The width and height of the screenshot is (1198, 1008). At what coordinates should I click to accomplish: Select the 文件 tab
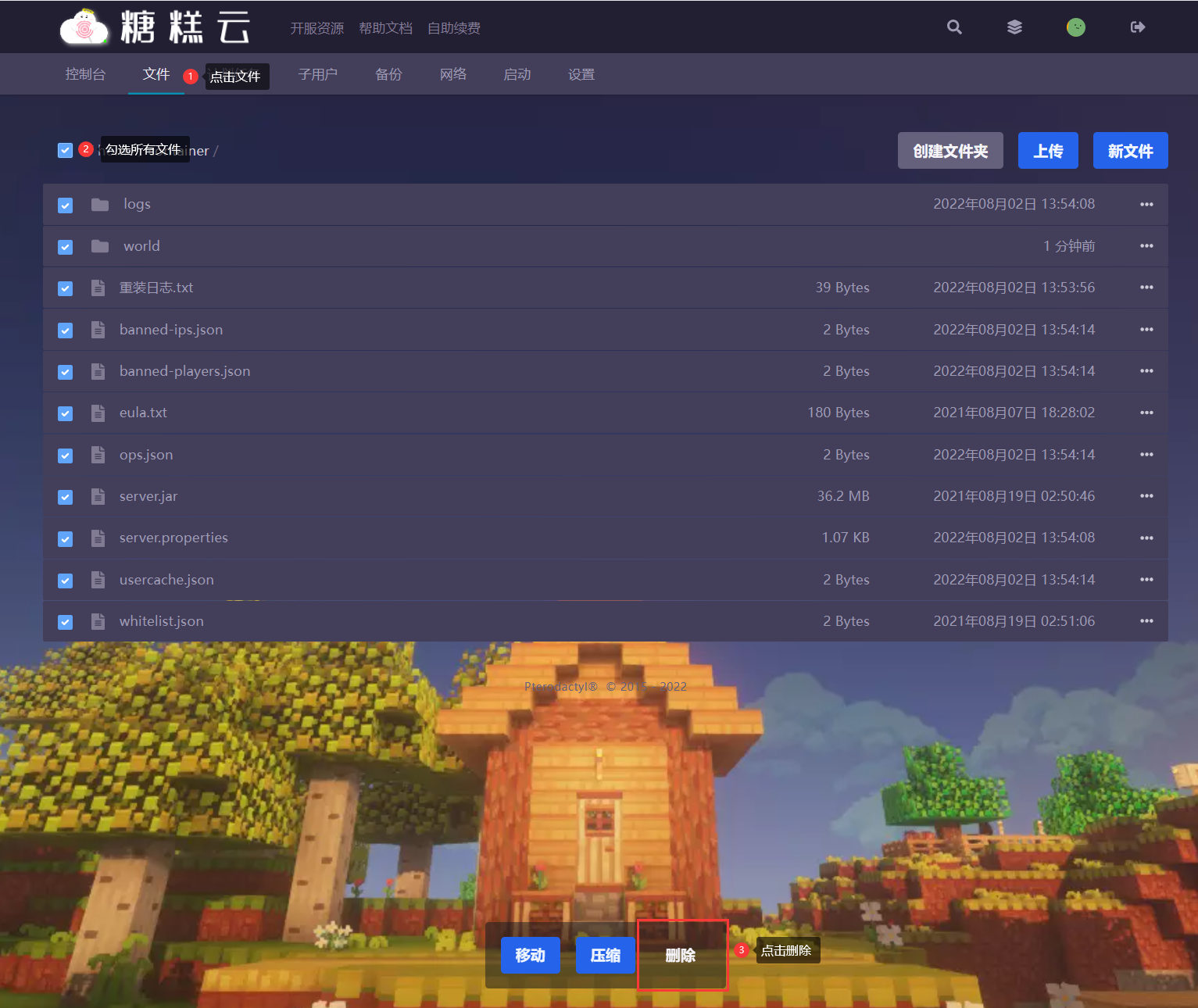pos(156,74)
